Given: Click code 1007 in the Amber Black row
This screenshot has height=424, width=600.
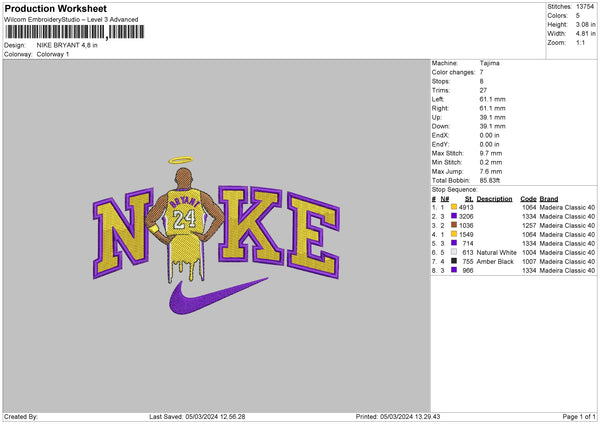Looking at the screenshot, I should [529, 261].
